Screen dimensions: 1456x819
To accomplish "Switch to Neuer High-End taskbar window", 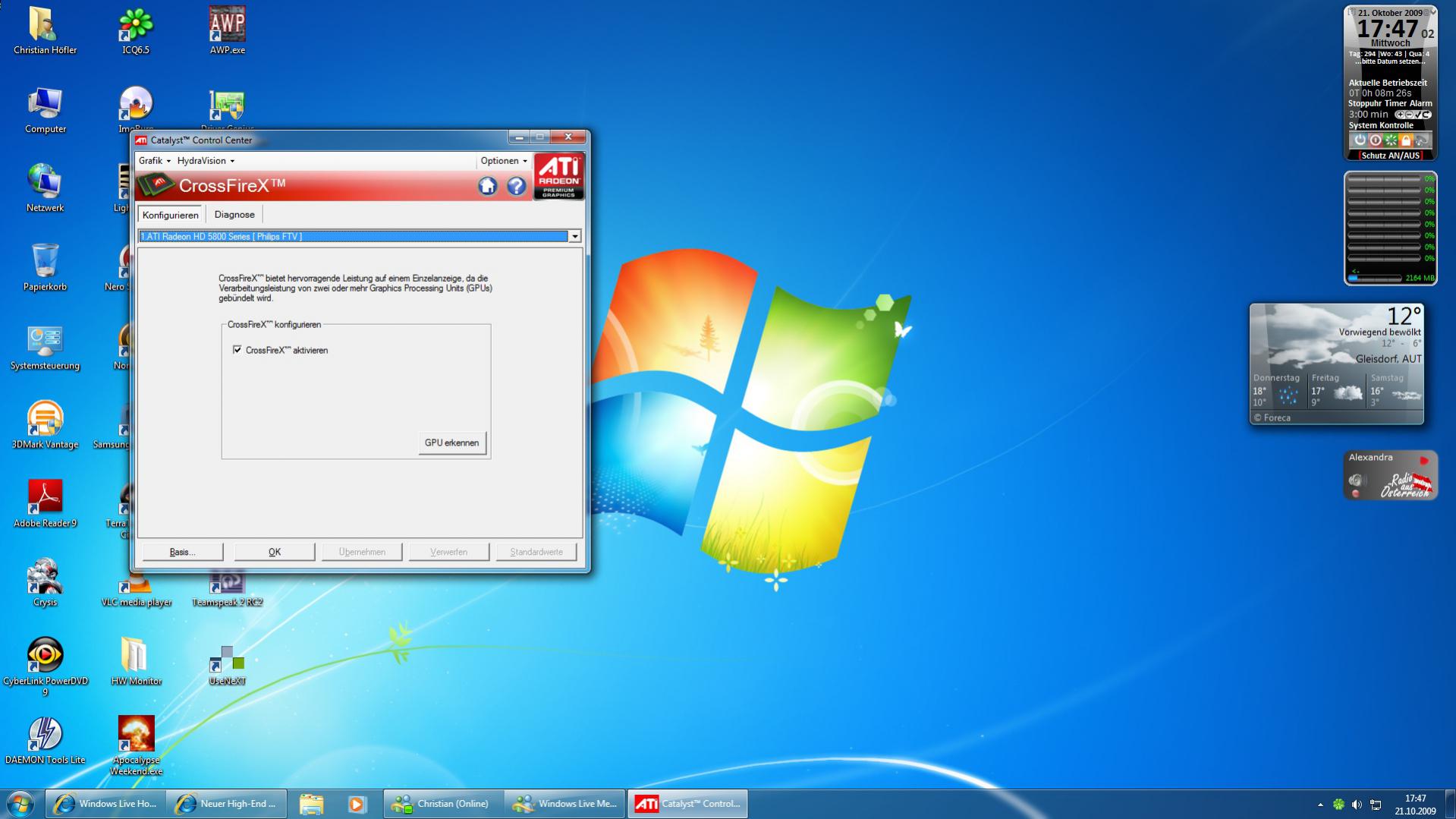I will point(227,804).
